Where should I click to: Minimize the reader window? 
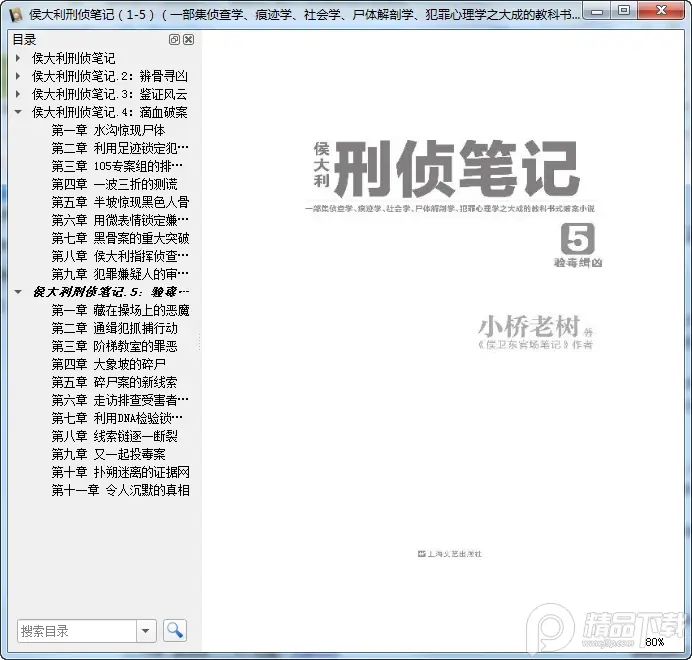(x=597, y=11)
